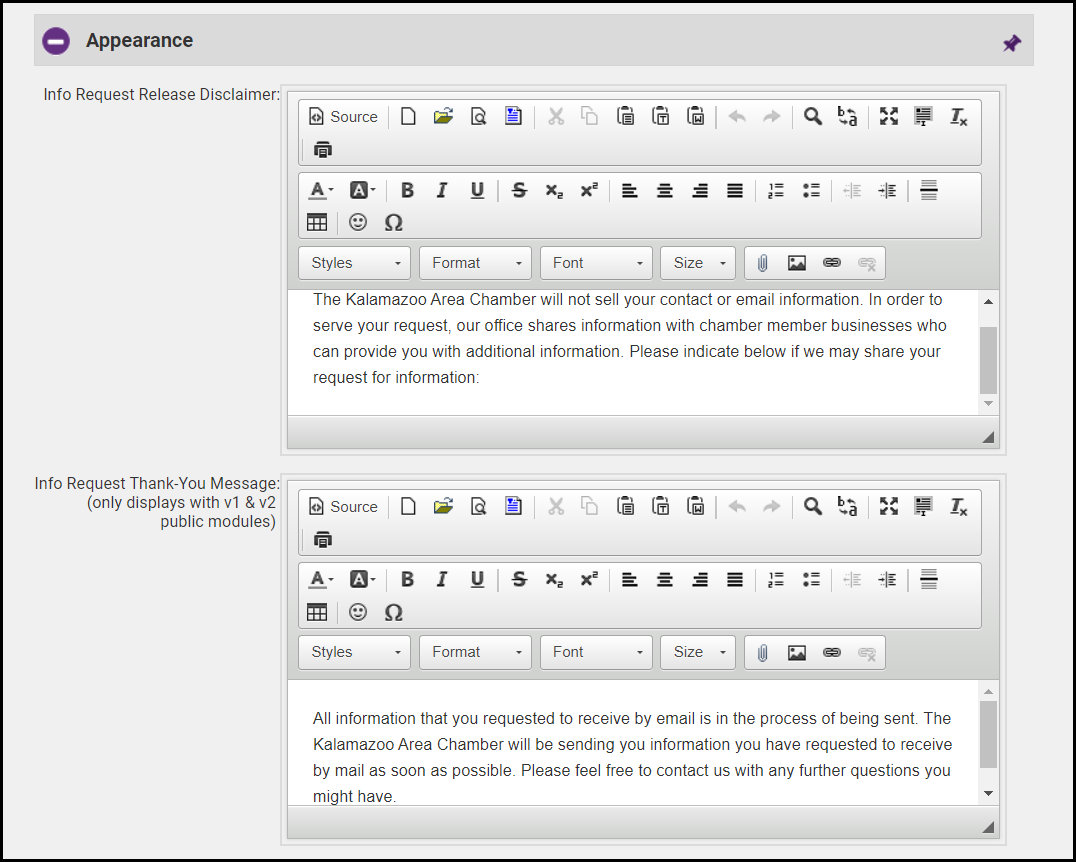Toggle Subscript in Disclaimer editor
Viewport: 1076px width, 862px height.
[554, 190]
